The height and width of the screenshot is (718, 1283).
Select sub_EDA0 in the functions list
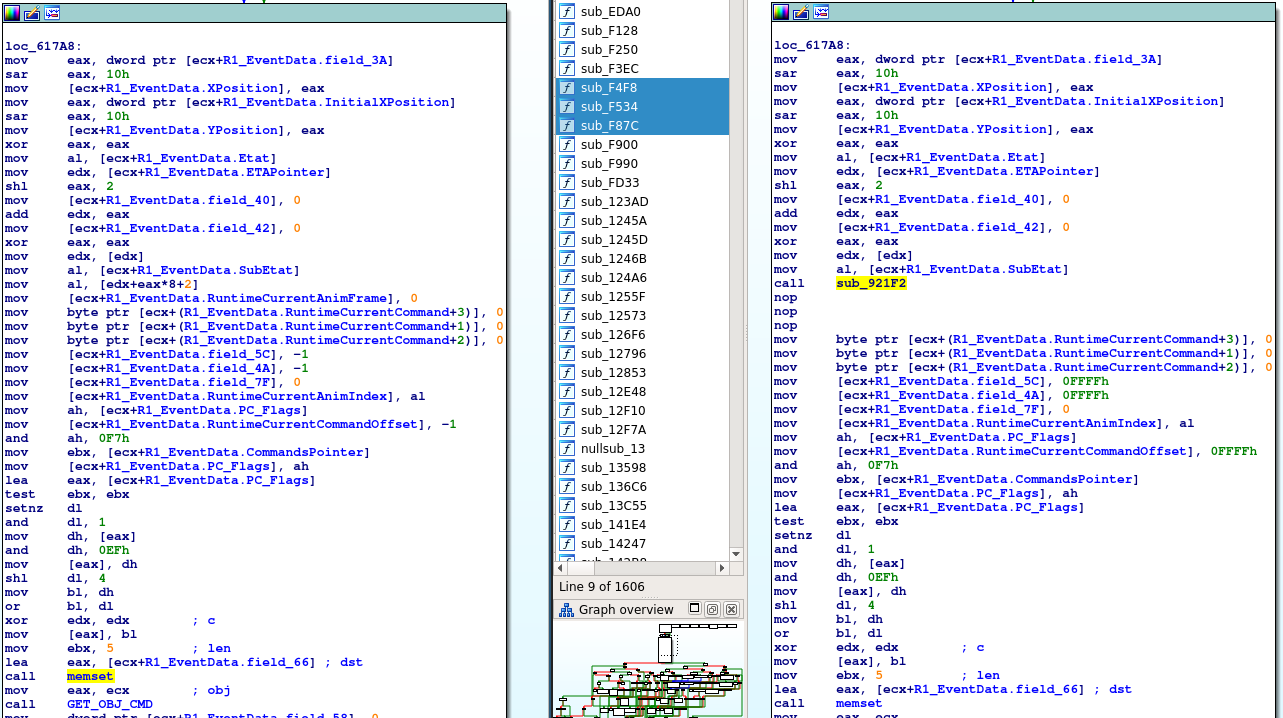tap(610, 12)
